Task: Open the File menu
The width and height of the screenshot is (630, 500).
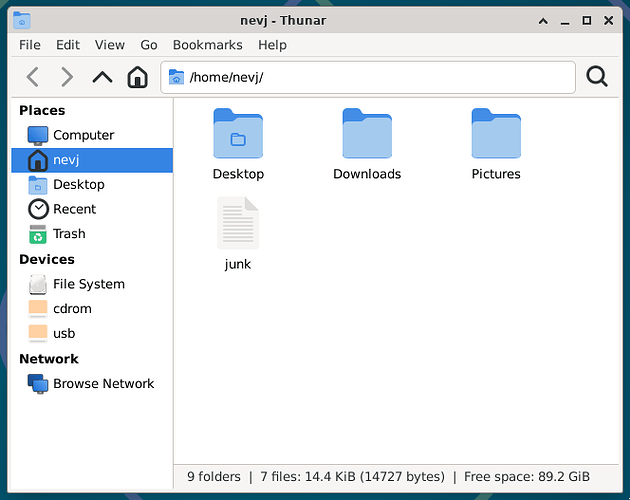Action: pos(30,45)
